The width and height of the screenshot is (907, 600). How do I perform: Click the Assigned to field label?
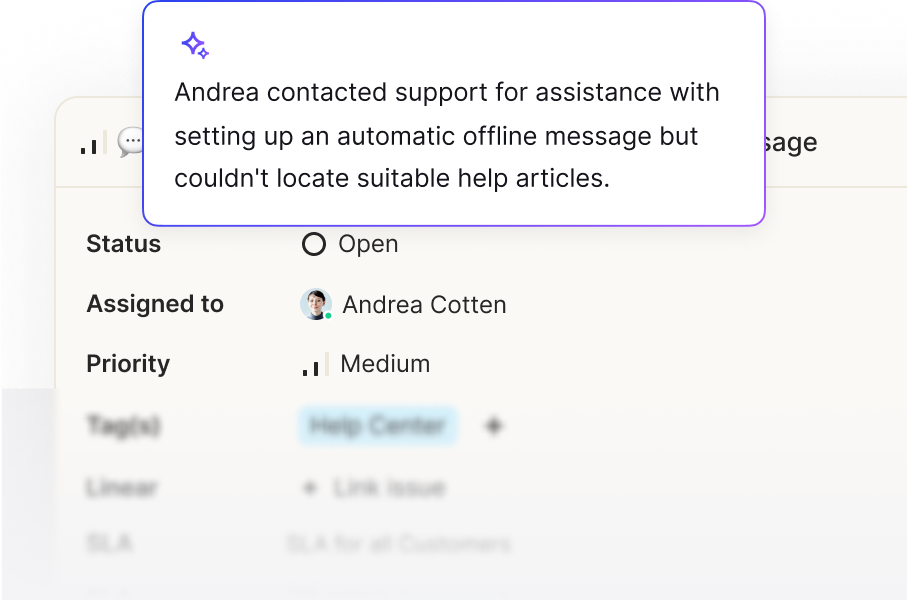[x=155, y=304]
